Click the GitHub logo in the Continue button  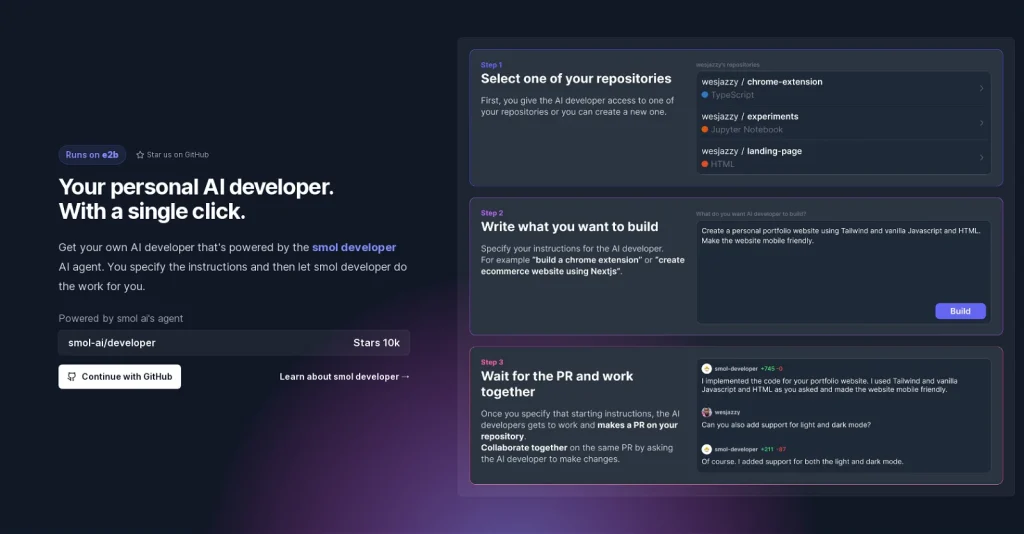[71, 377]
